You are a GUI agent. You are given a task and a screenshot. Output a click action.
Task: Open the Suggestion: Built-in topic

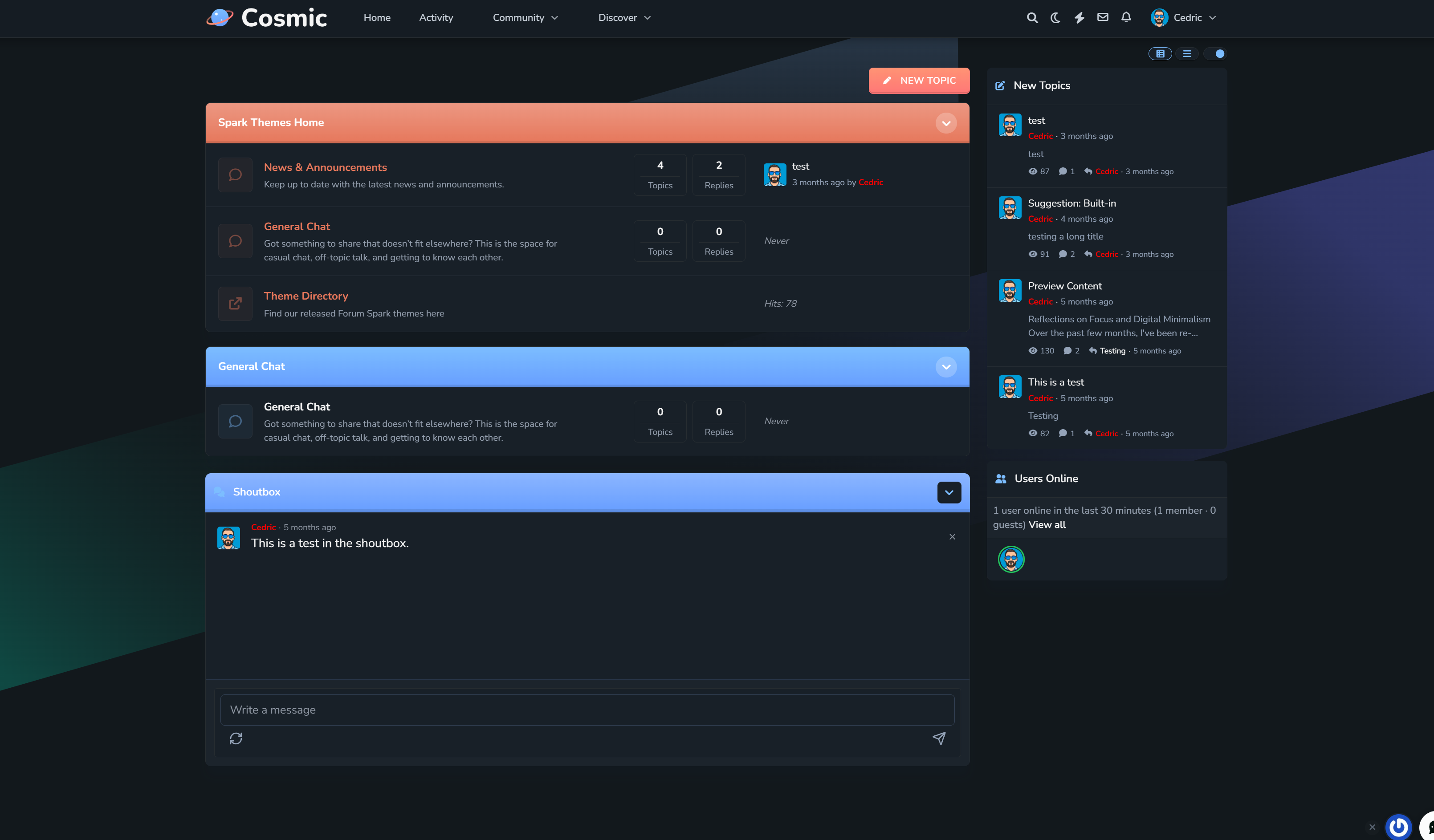pyautogui.click(x=1071, y=203)
